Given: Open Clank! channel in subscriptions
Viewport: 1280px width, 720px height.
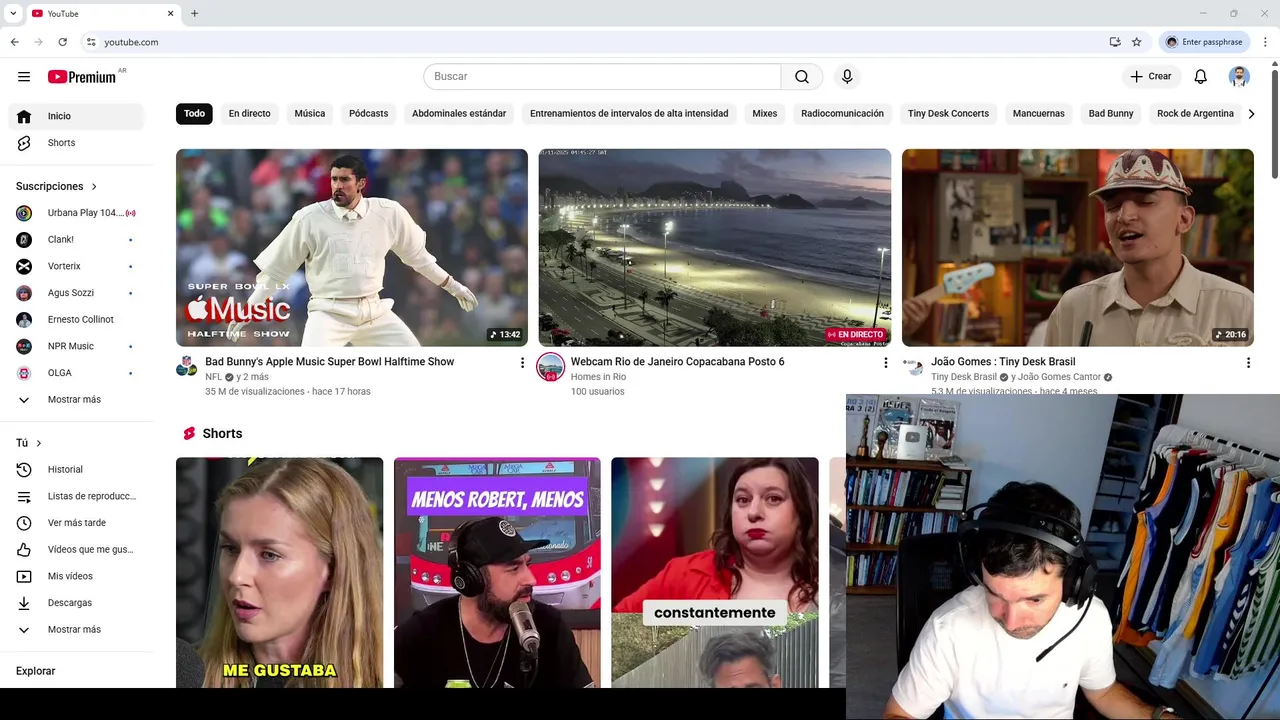Looking at the screenshot, I should (x=76, y=240).
